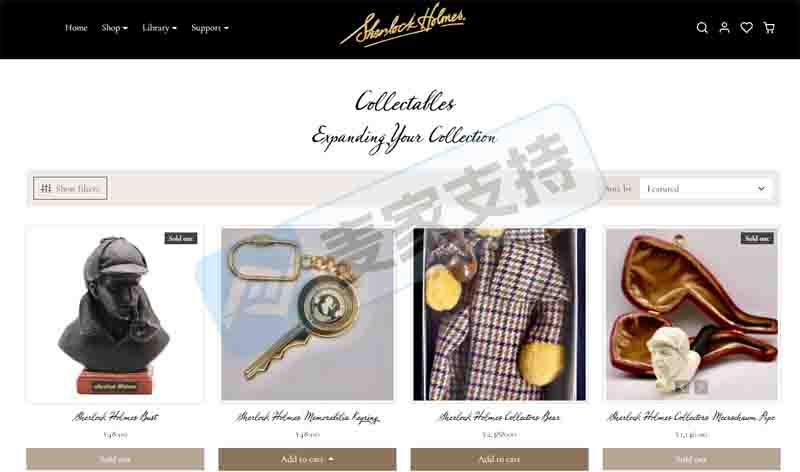The height and width of the screenshot is (472, 800).
Task: Expand the Shop dropdown menu
Action: (114, 28)
